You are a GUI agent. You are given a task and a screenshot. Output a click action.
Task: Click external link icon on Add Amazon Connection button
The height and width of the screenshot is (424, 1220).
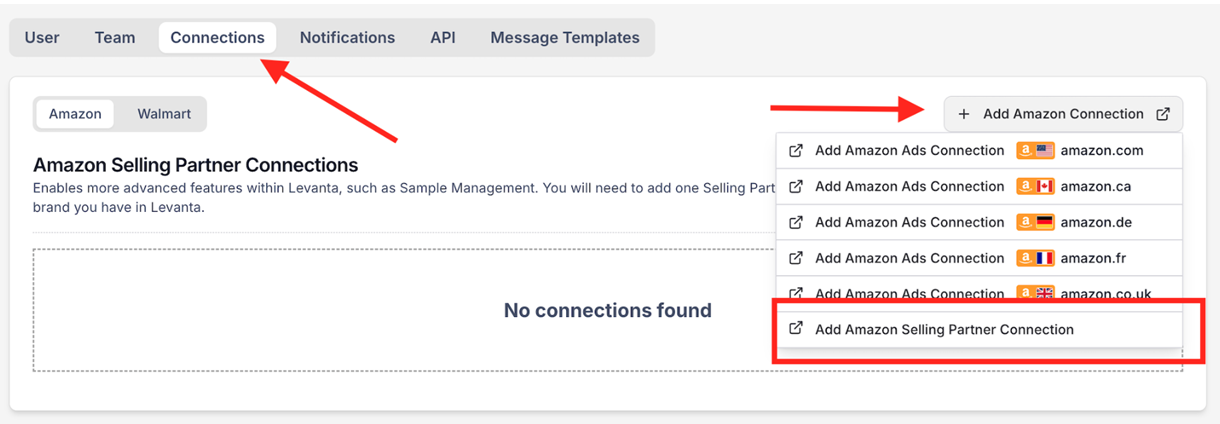[1163, 114]
